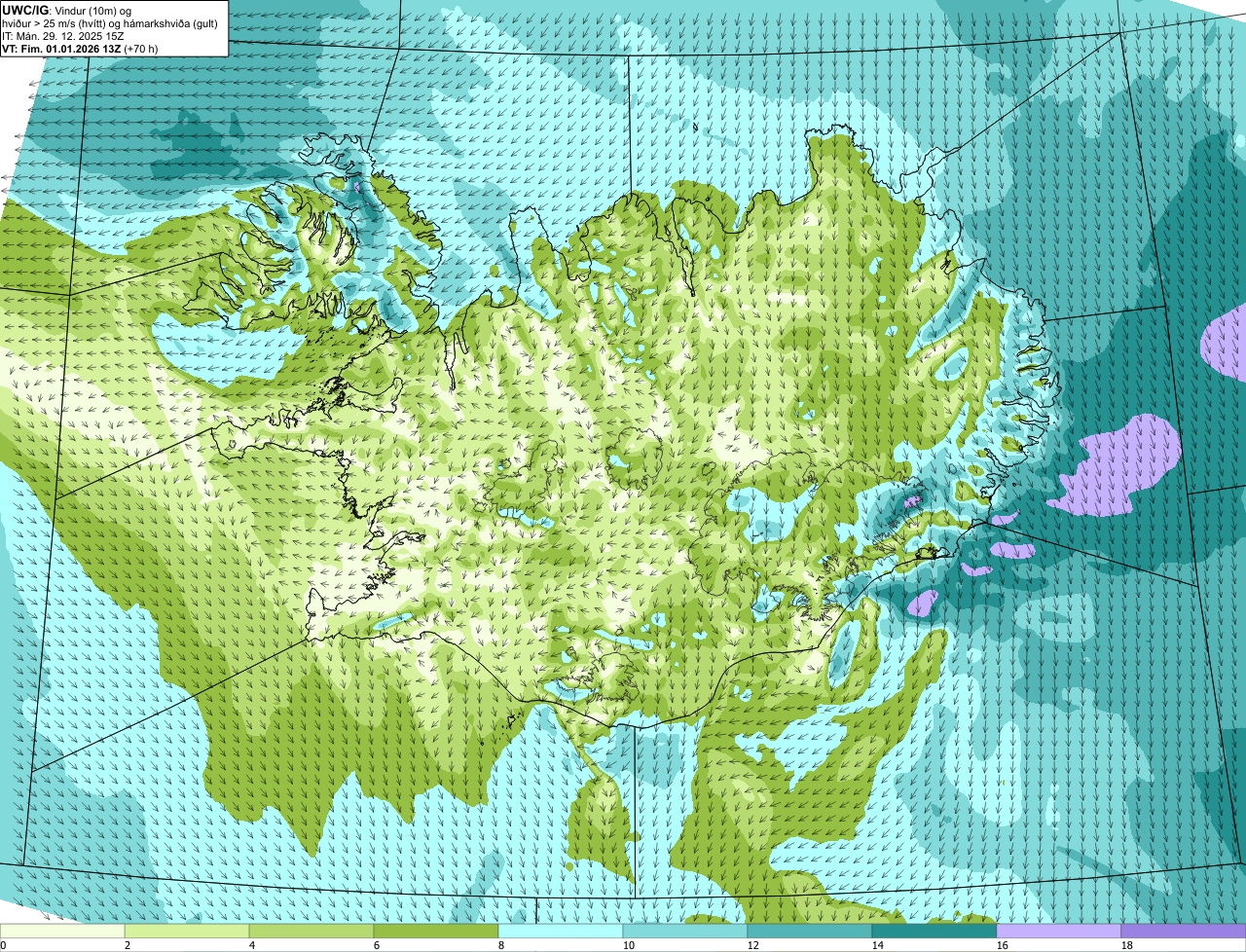Click the initial time 'IT: Mán. 29. 12. 2025 15Z'

(x=63, y=35)
